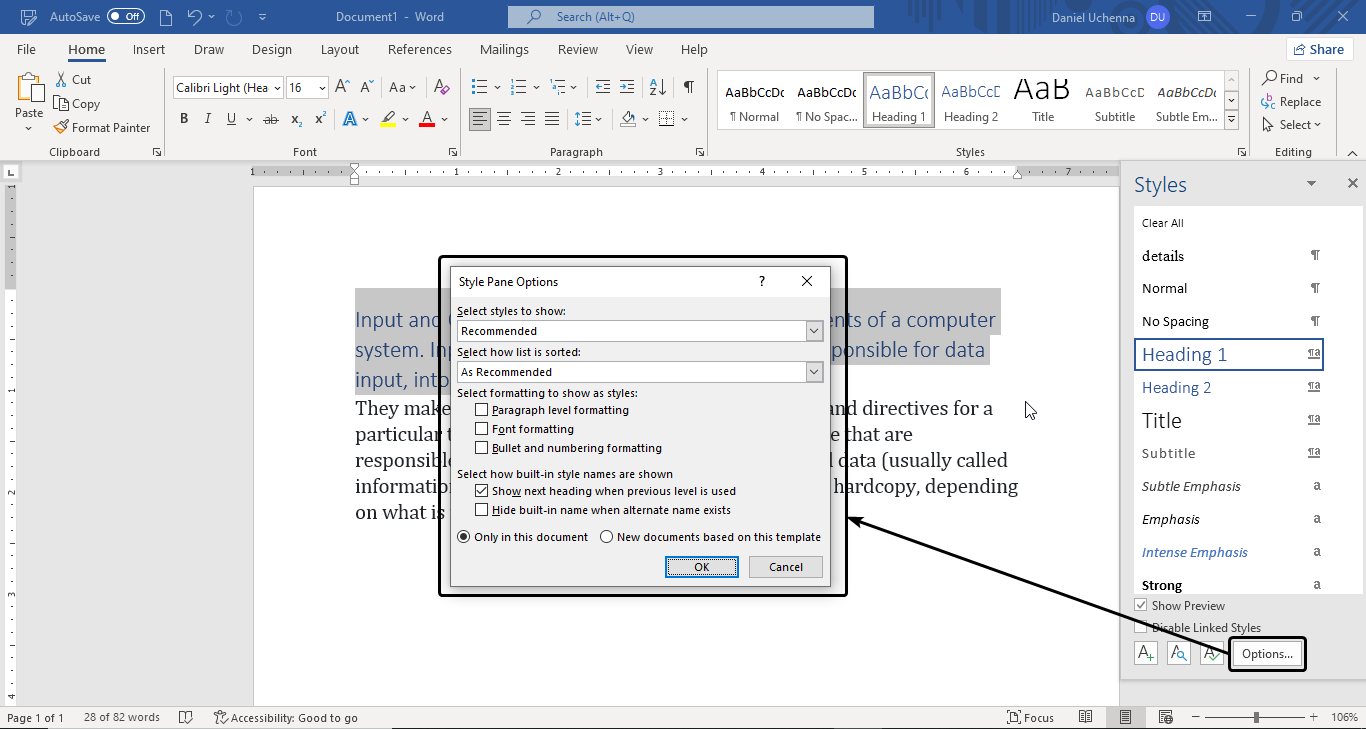
Task: Open New Style icon in Styles pane
Action: [1146, 654]
